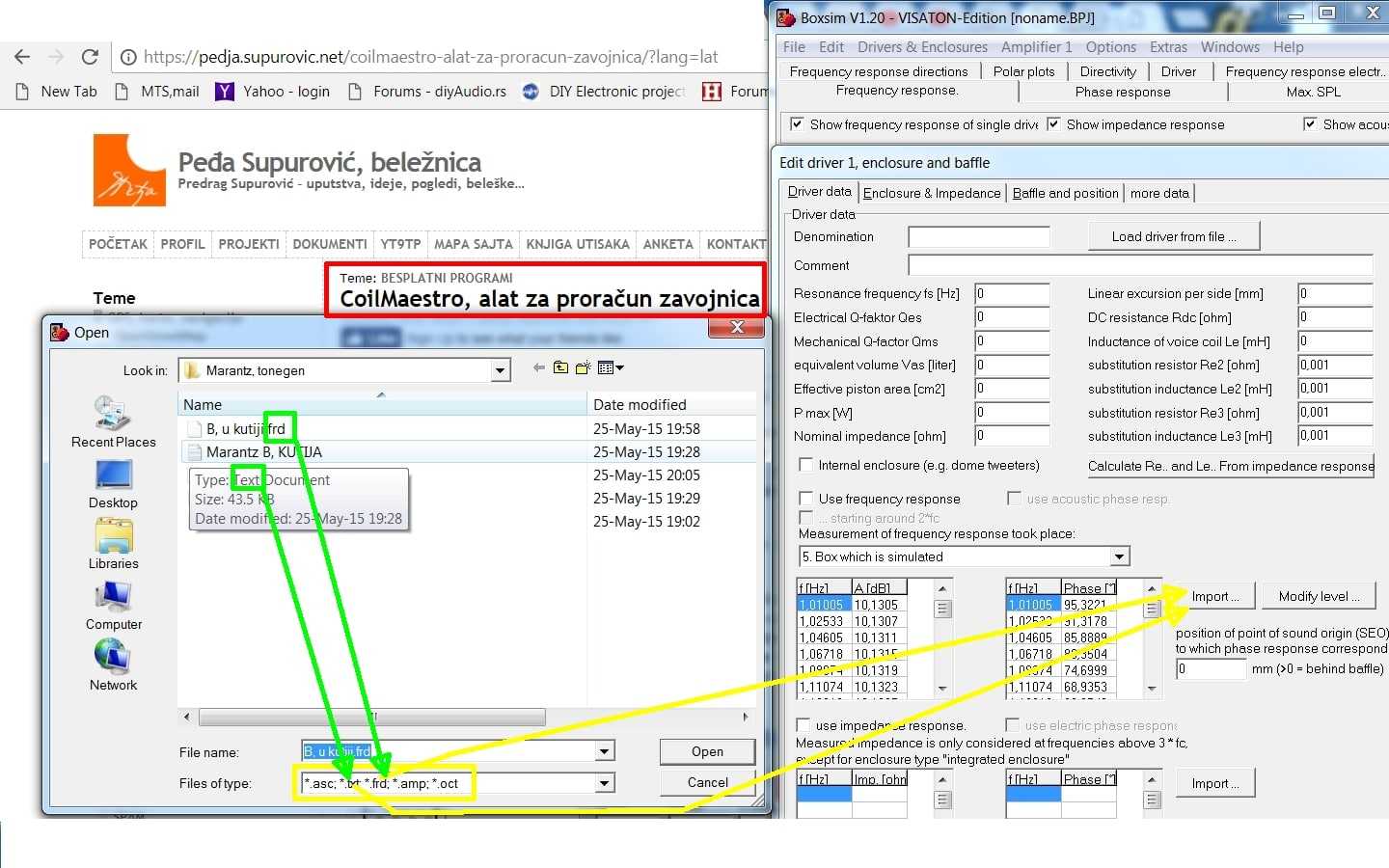Click Cancel in the Open dialog
Screen dimensions: 1389x868
707,782
